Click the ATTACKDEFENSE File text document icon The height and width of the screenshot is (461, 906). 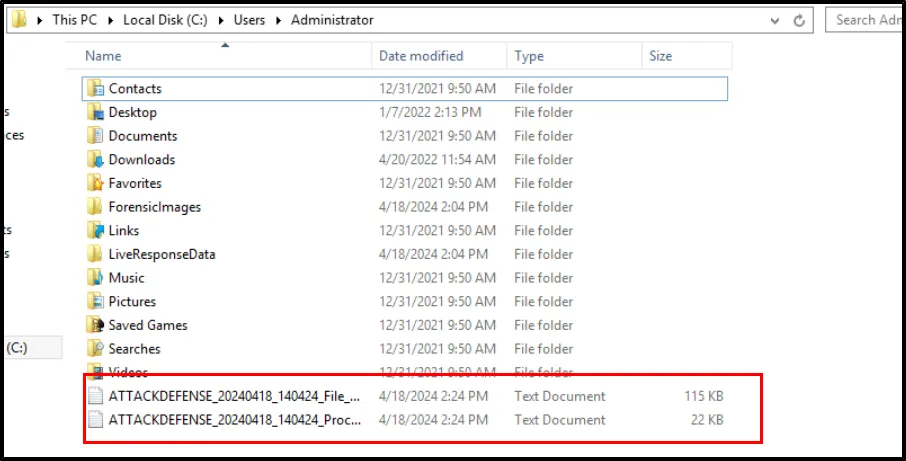click(x=95, y=397)
